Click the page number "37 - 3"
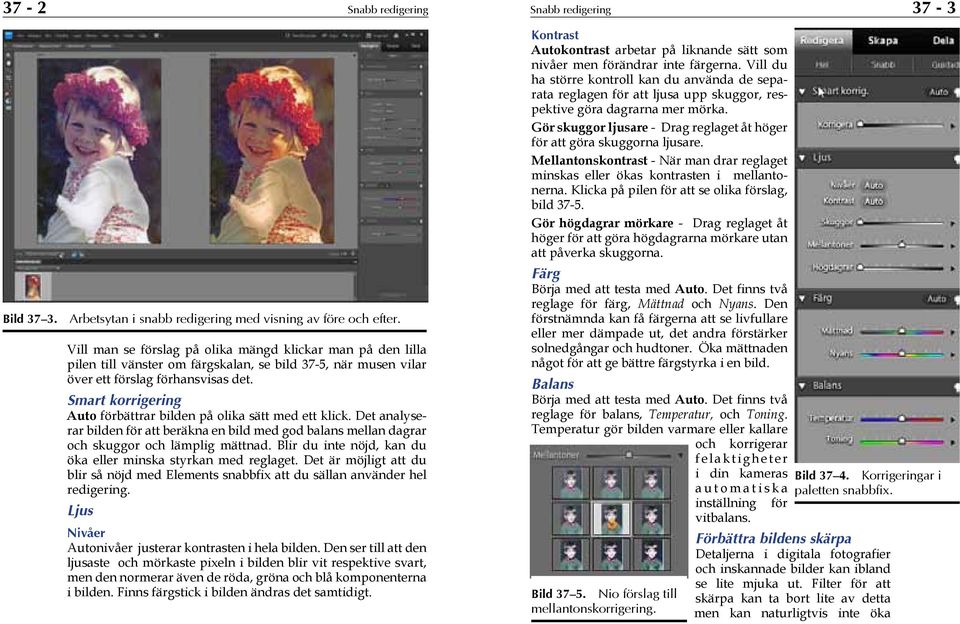Image resolution: width=960 pixels, height=624 pixels. point(936,8)
